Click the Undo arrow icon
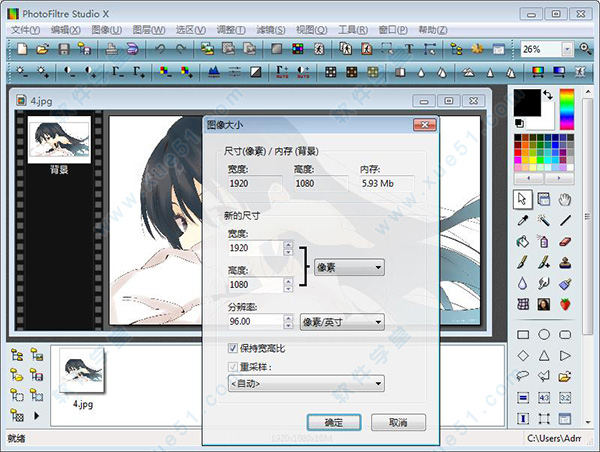Image resolution: width=600 pixels, height=452 pixels. click(160, 49)
